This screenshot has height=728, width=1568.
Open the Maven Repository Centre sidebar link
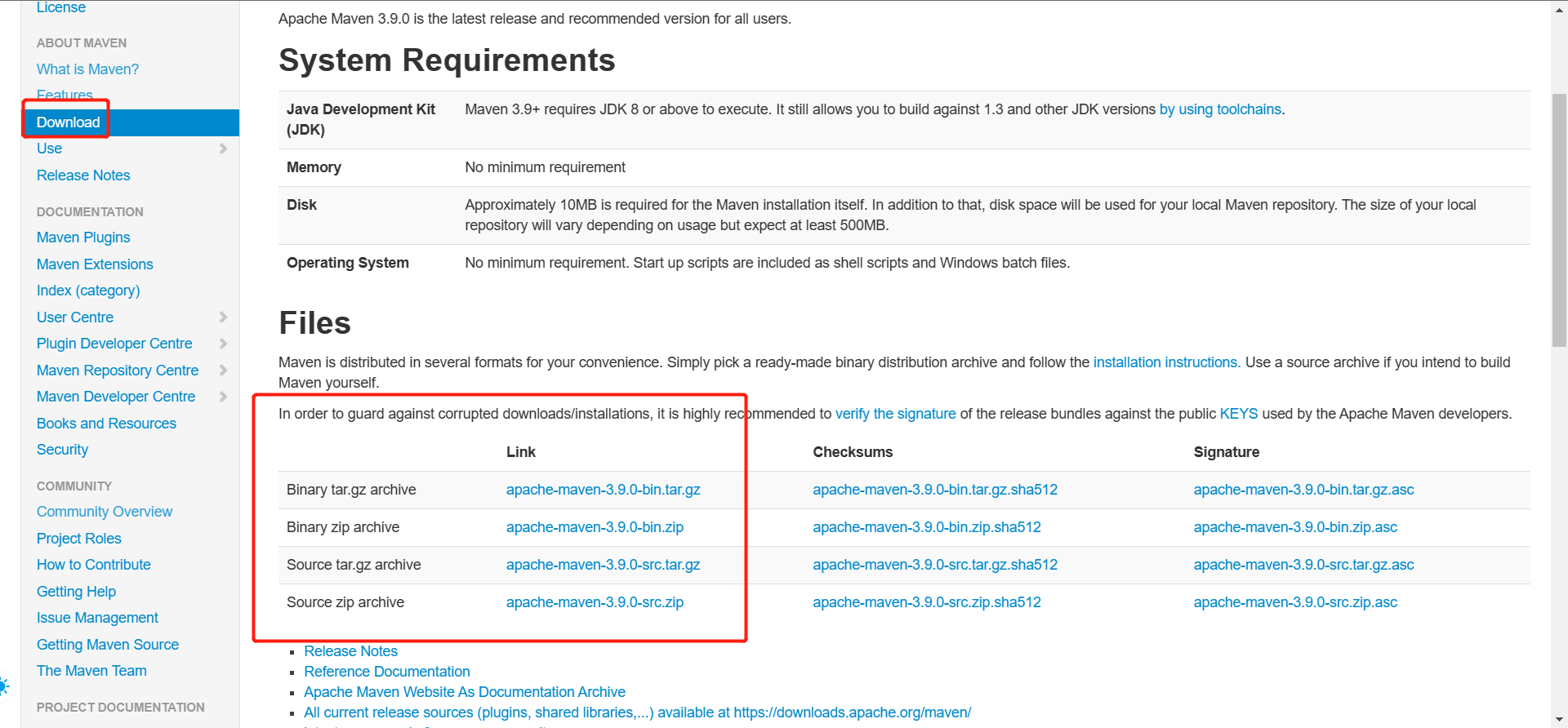click(x=118, y=371)
